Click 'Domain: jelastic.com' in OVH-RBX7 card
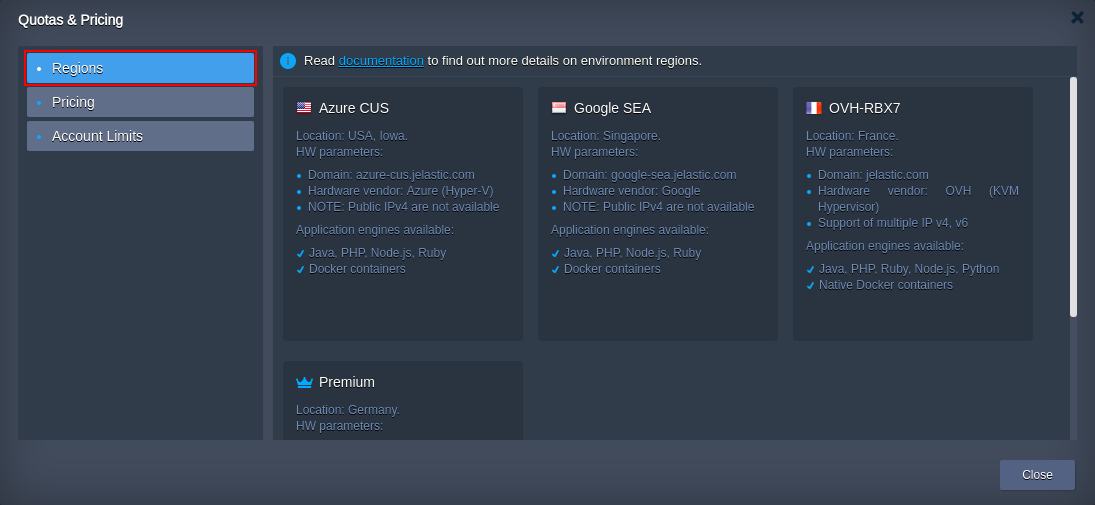The width and height of the screenshot is (1095, 505). [874, 175]
